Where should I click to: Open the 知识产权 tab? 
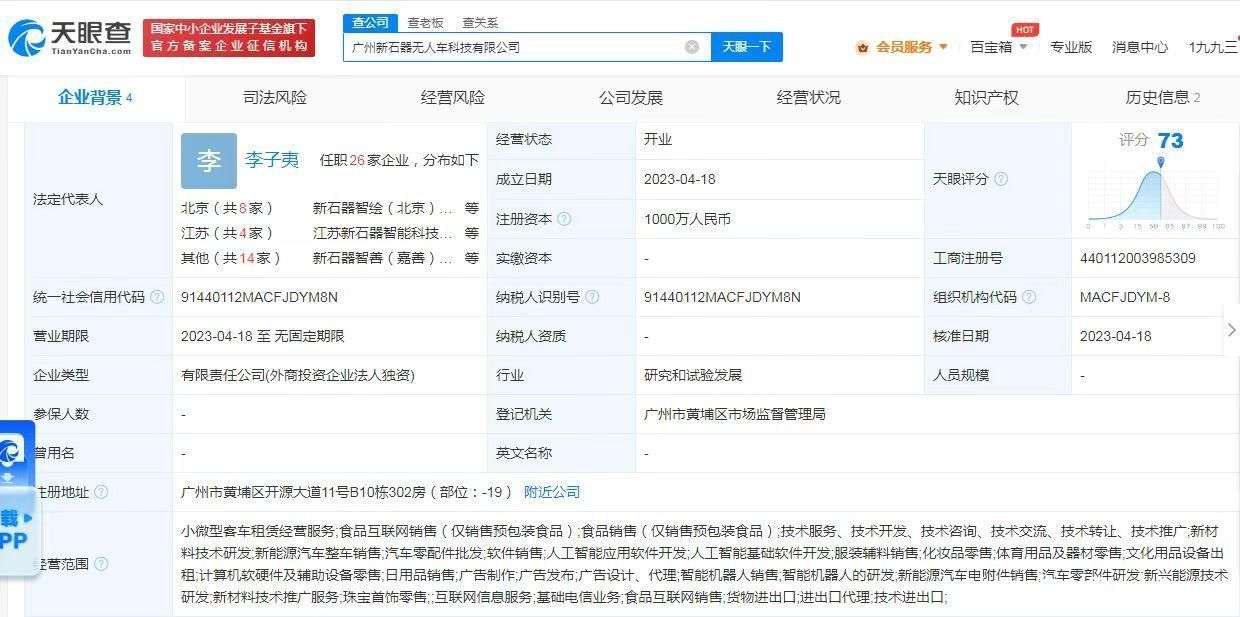(987, 97)
